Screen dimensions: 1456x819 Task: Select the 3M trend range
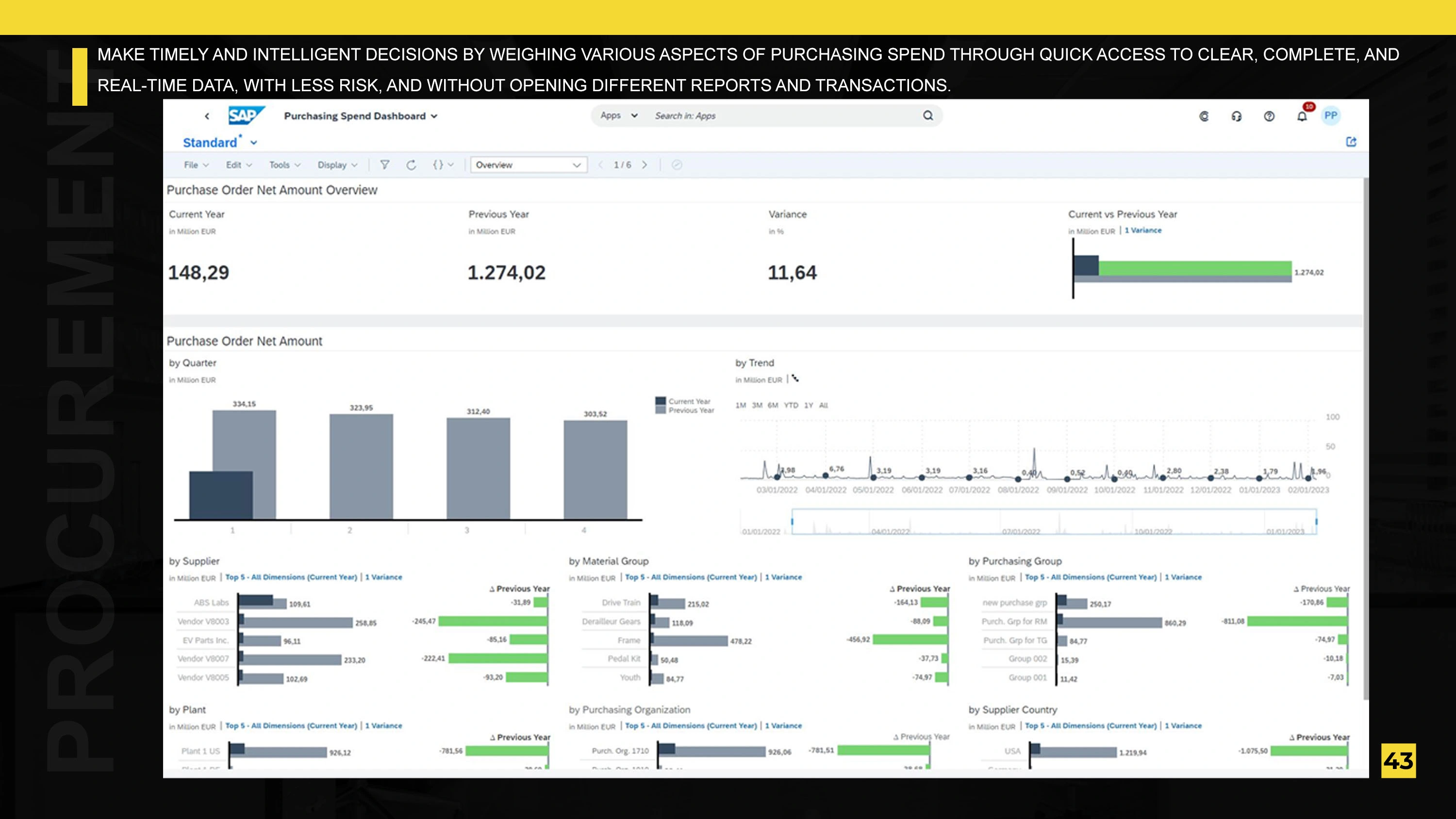(757, 405)
